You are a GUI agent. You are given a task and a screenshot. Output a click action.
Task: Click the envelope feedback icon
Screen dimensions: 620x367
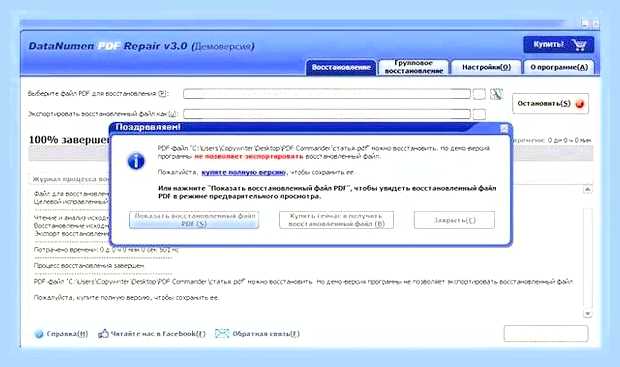tap(222, 333)
